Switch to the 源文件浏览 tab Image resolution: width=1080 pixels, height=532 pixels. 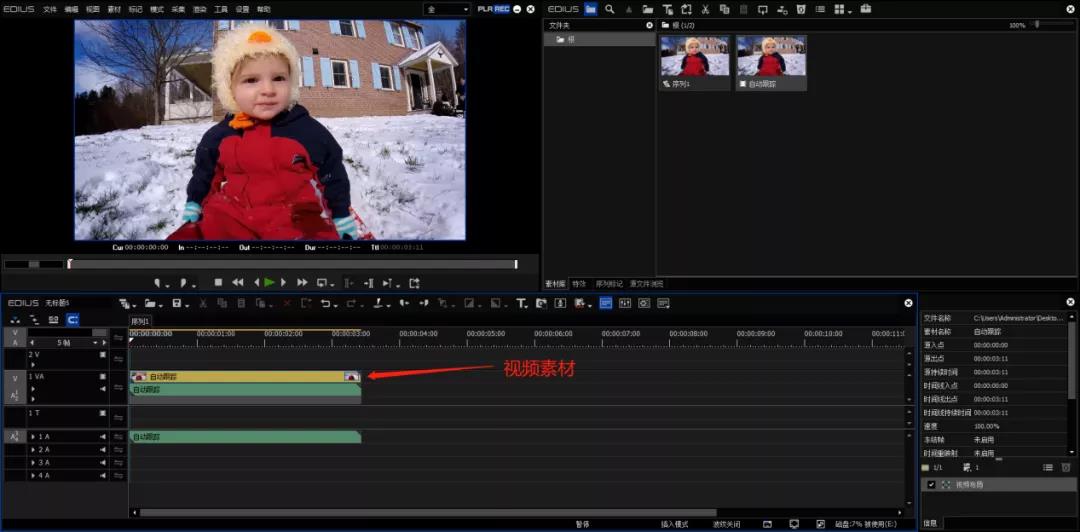(647, 284)
